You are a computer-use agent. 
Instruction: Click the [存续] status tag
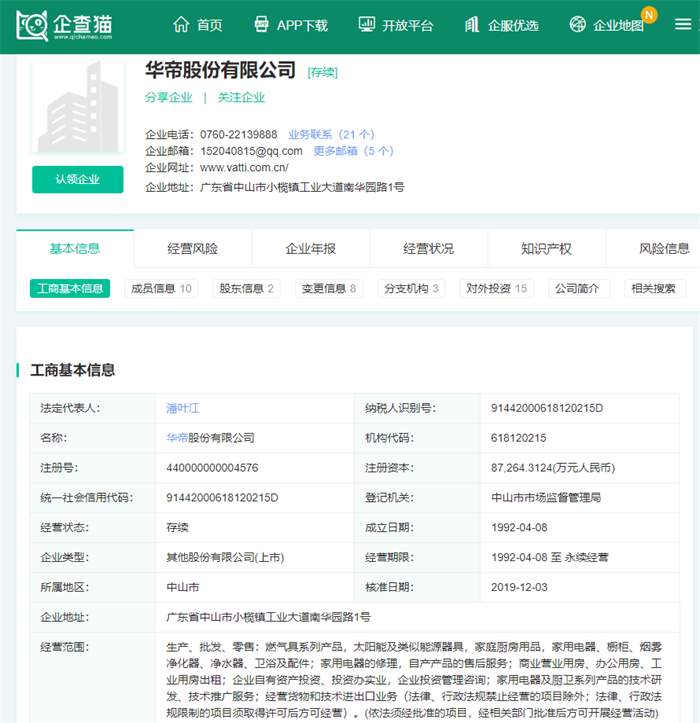323,72
